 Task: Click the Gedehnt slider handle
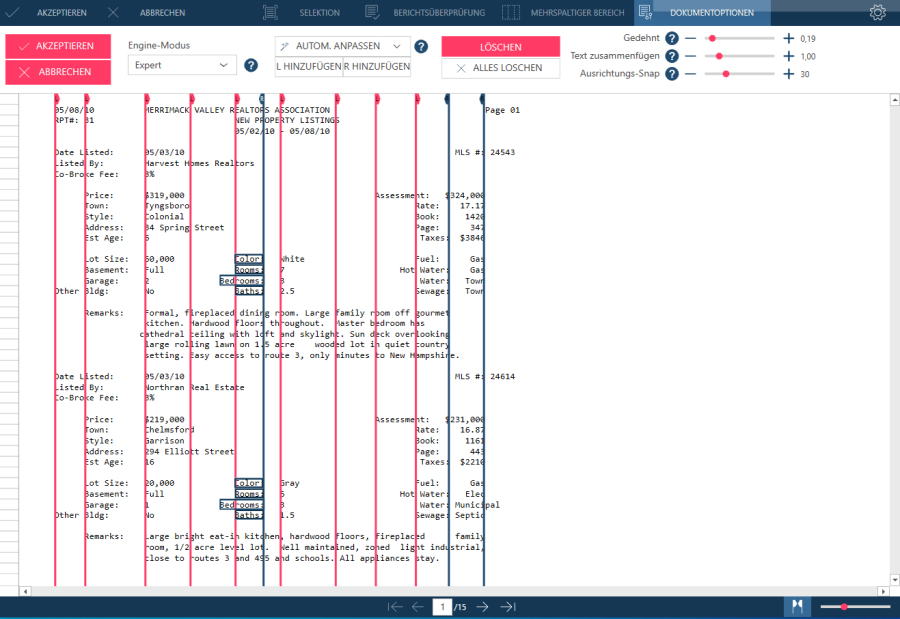[x=712, y=38]
